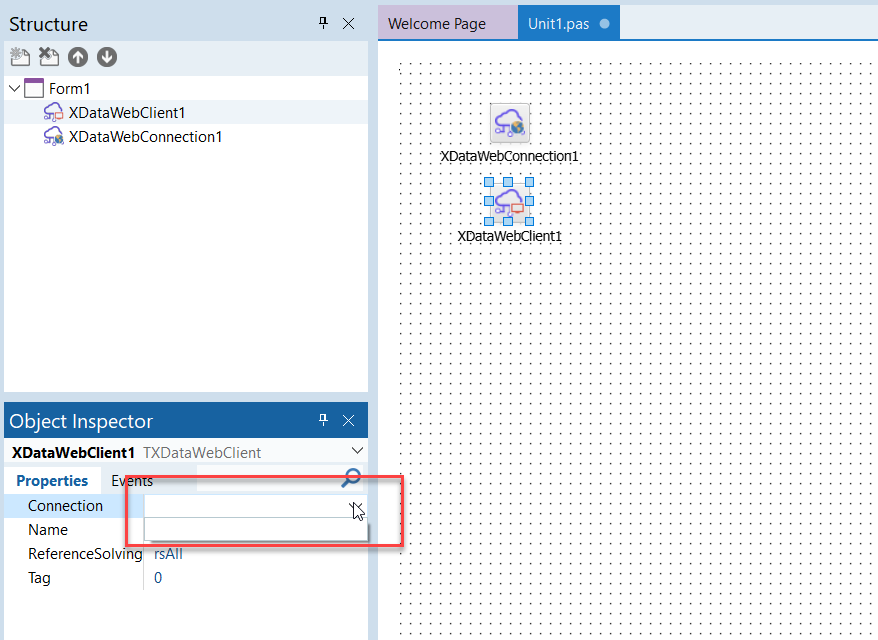The image size is (878, 640).
Task: Click the XDataWebClient1 label on the form designer
Action: 509,236
